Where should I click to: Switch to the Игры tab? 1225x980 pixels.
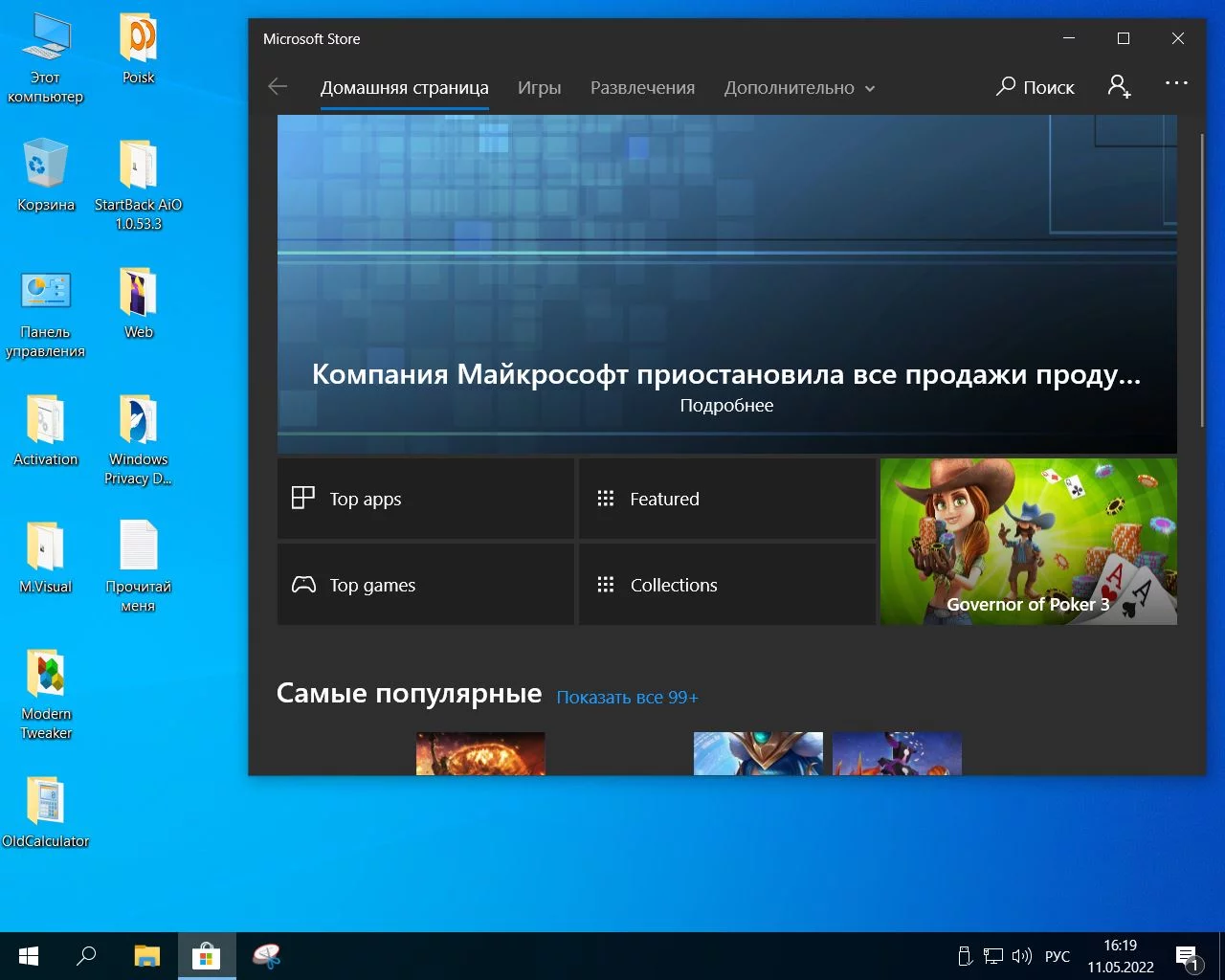[540, 88]
